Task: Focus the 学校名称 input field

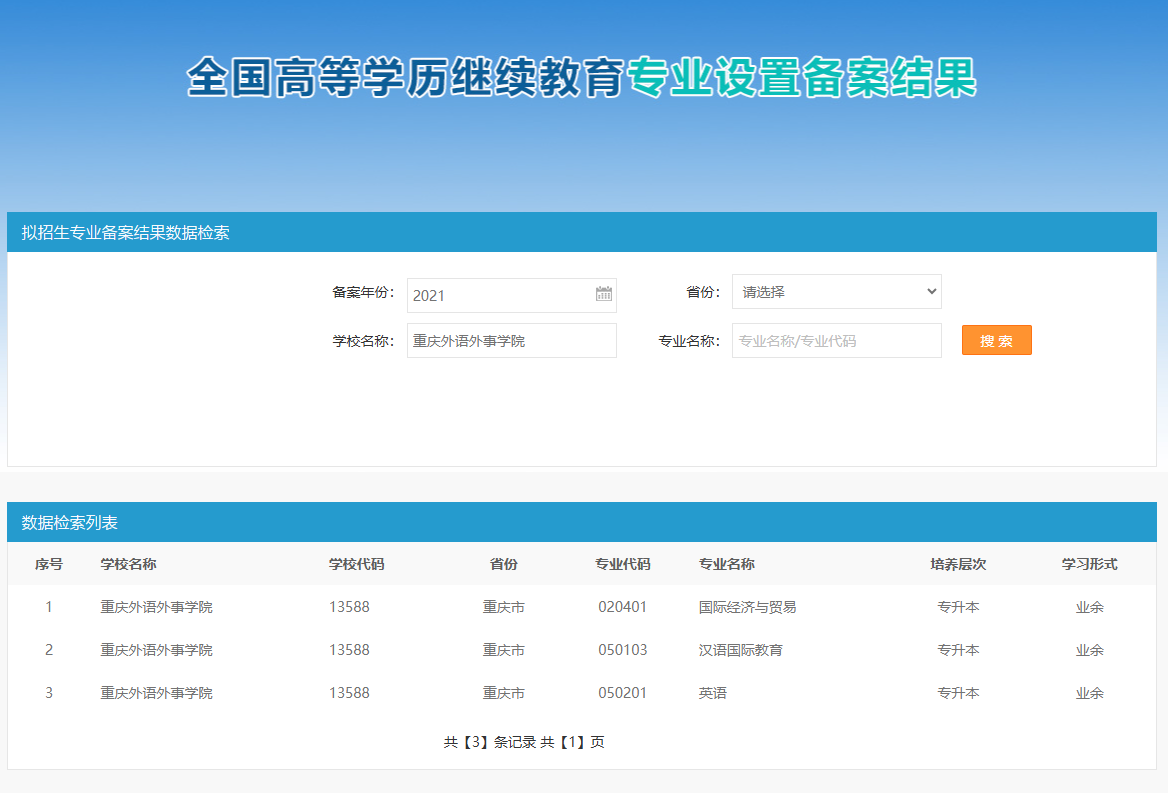Action: (x=511, y=340)
